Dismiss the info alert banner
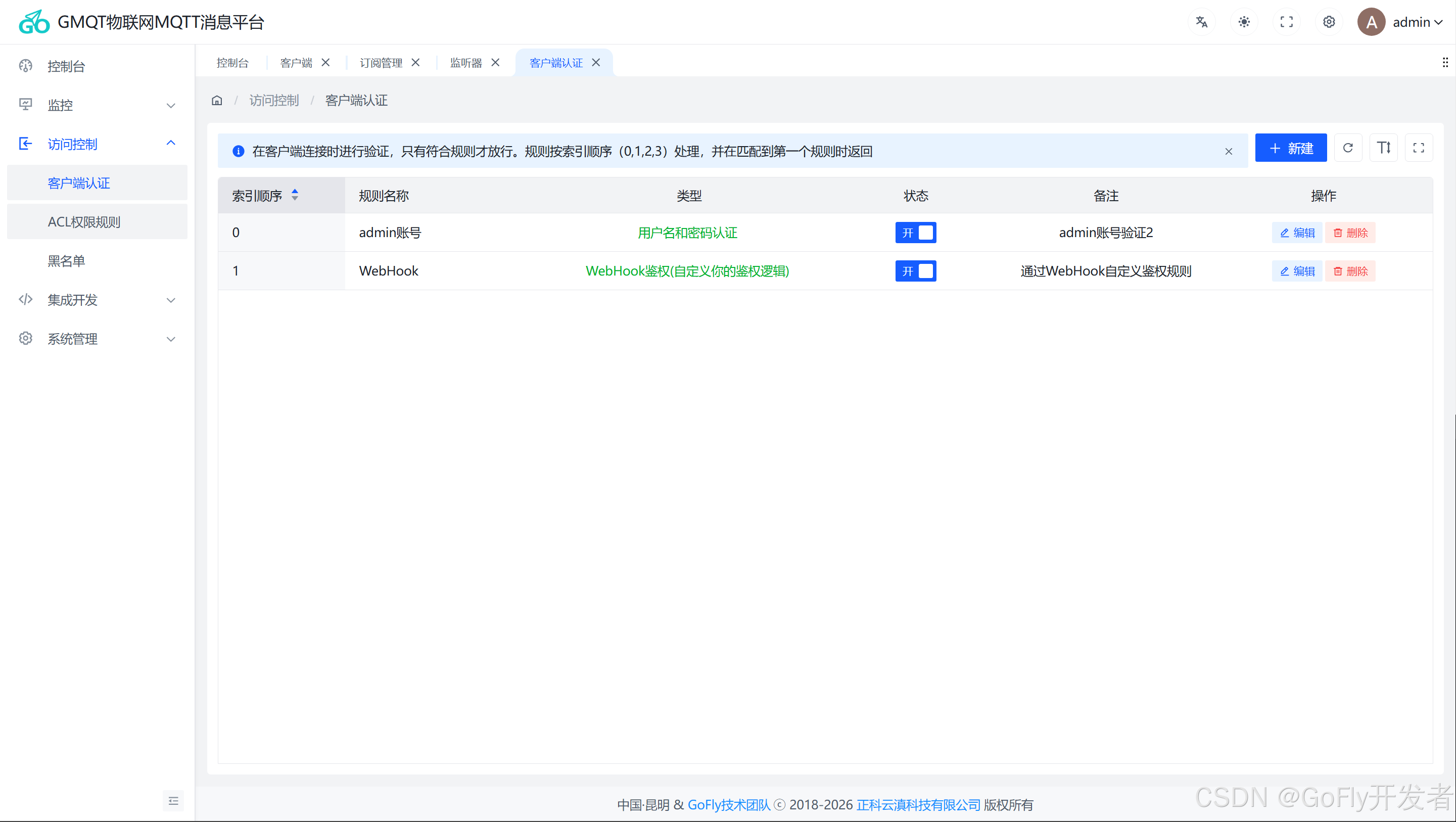1456x822 pixels. pyautogui.click(x=1229, y=152)
